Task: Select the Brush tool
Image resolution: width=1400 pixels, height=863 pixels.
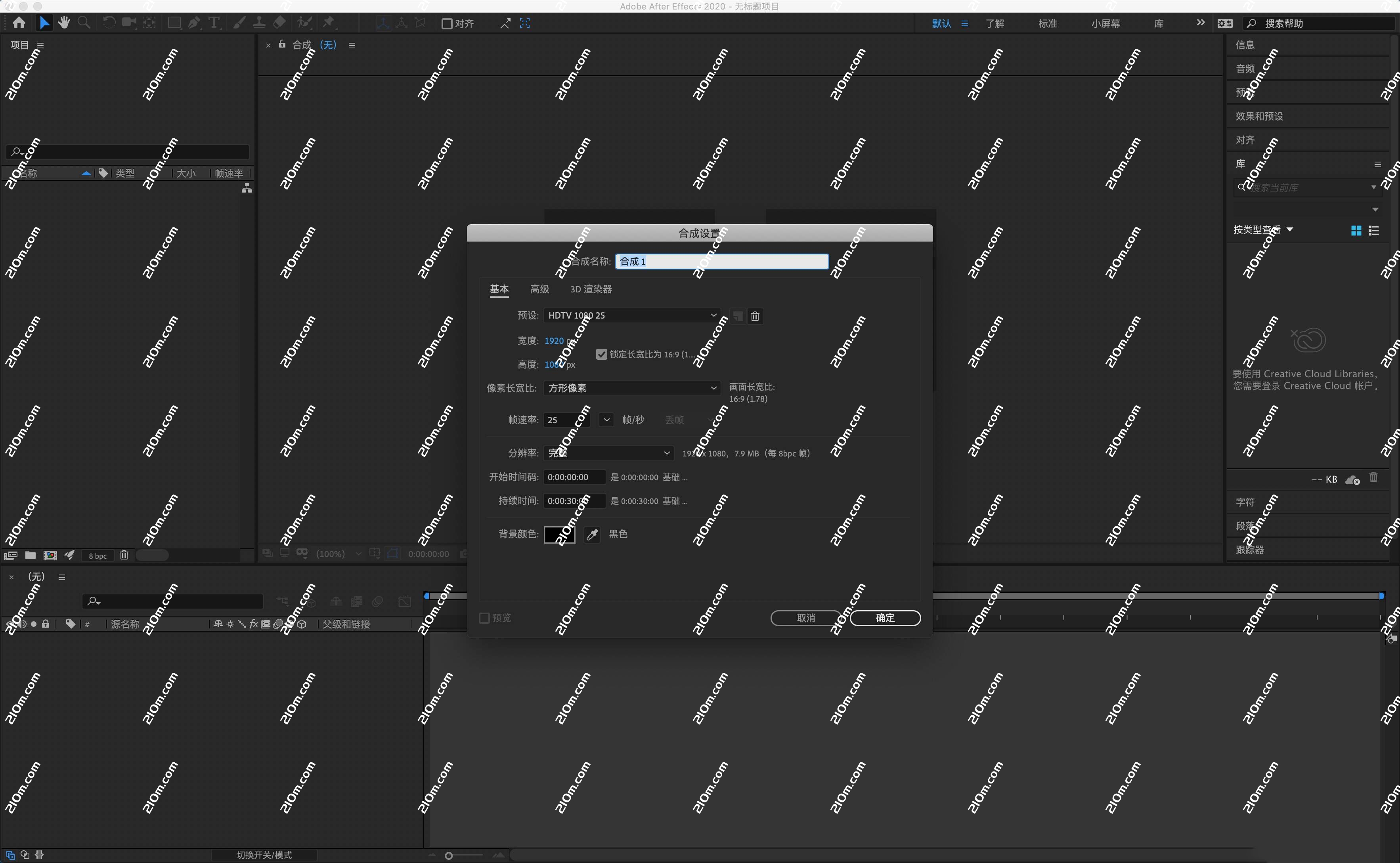Action: pos(239,23)
